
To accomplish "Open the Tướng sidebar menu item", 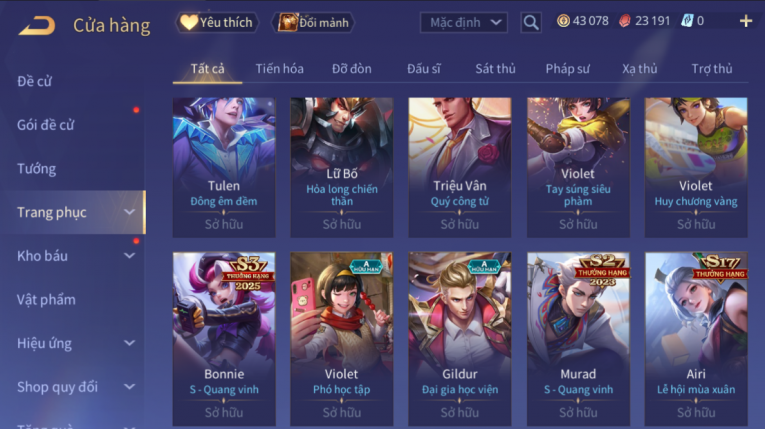I will 37,169.
